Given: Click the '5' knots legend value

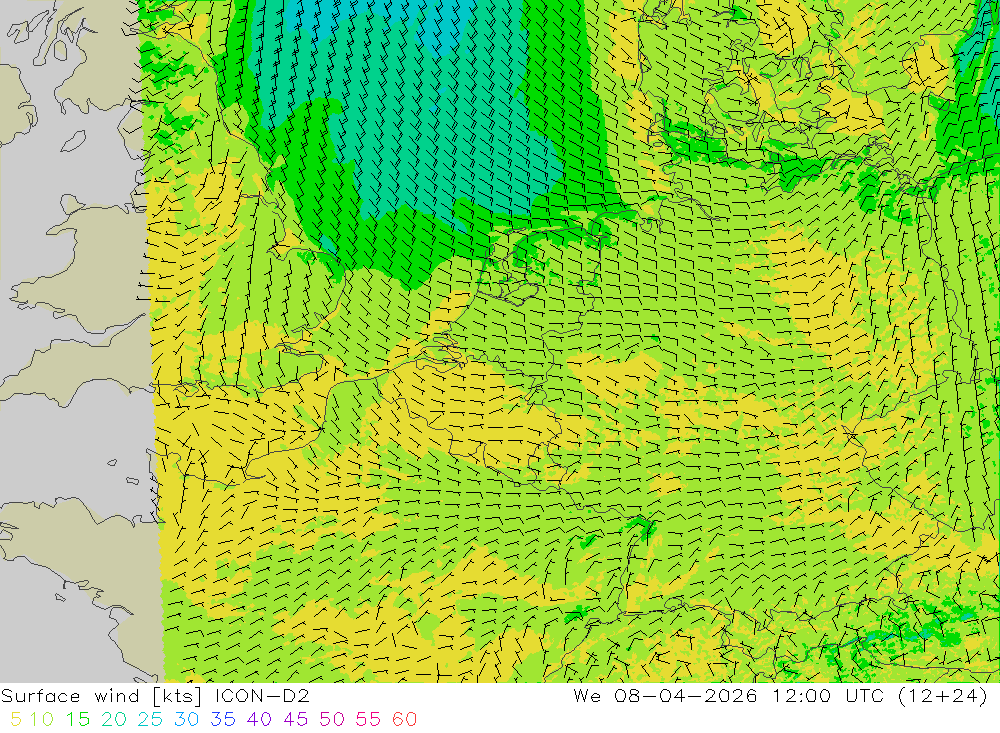Looking at the screenshot, I should click(16, 720).
